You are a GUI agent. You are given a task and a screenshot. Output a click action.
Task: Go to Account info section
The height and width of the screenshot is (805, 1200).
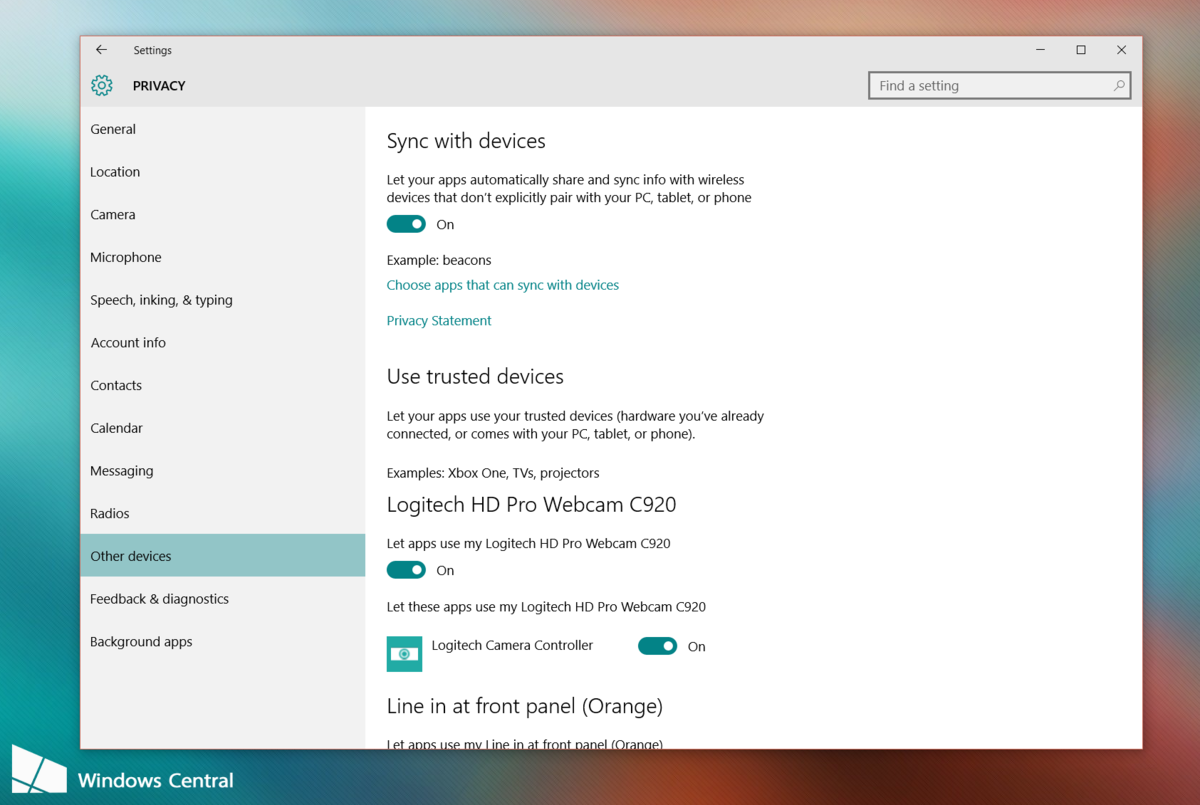click(x=223, y=343)
